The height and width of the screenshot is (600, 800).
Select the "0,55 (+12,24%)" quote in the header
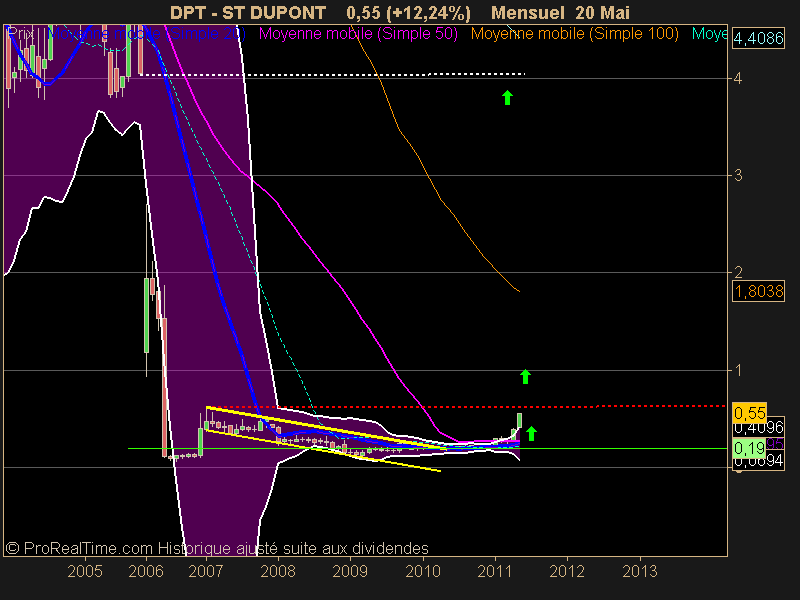pyautogui.click(x=408, y=13)
